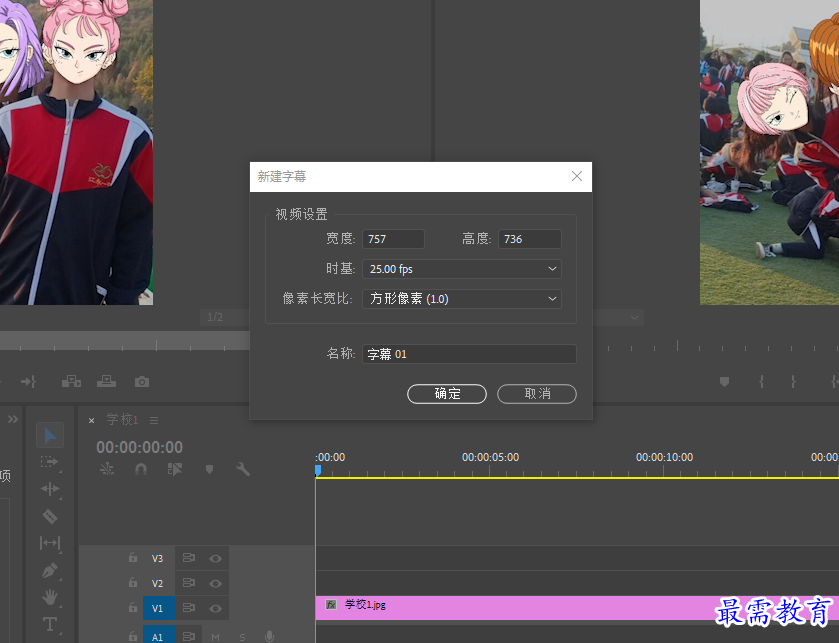This screenshot has height=643, width=839.
Task: Toggle timeline snap magnet icon
Action: (x=141, y=469)
